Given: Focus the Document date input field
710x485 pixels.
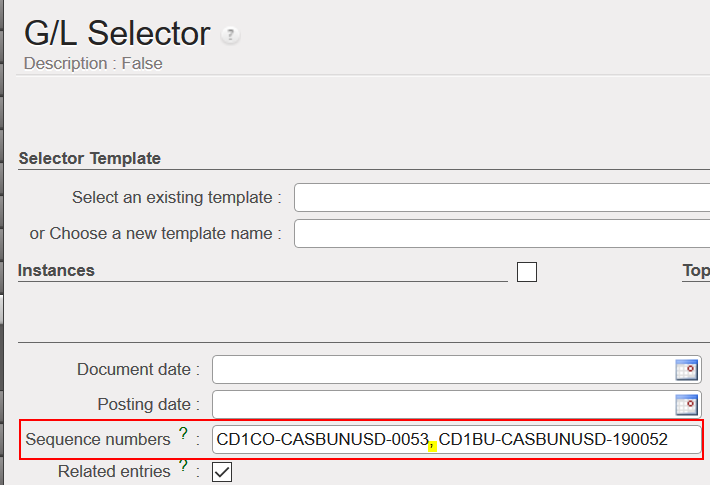Looking at the screenshot, I should 442,369.
